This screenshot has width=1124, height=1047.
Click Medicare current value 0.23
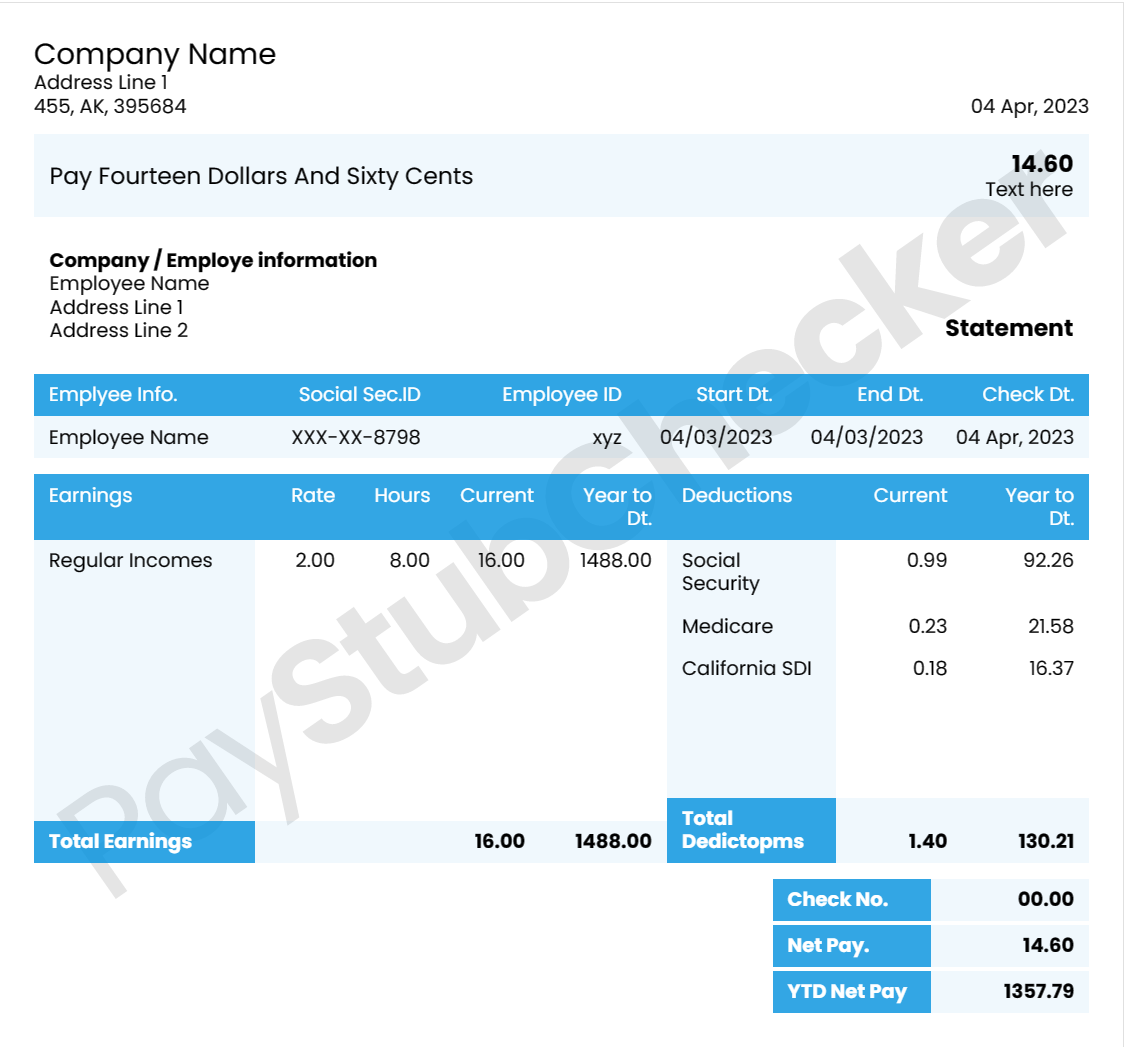928,626
